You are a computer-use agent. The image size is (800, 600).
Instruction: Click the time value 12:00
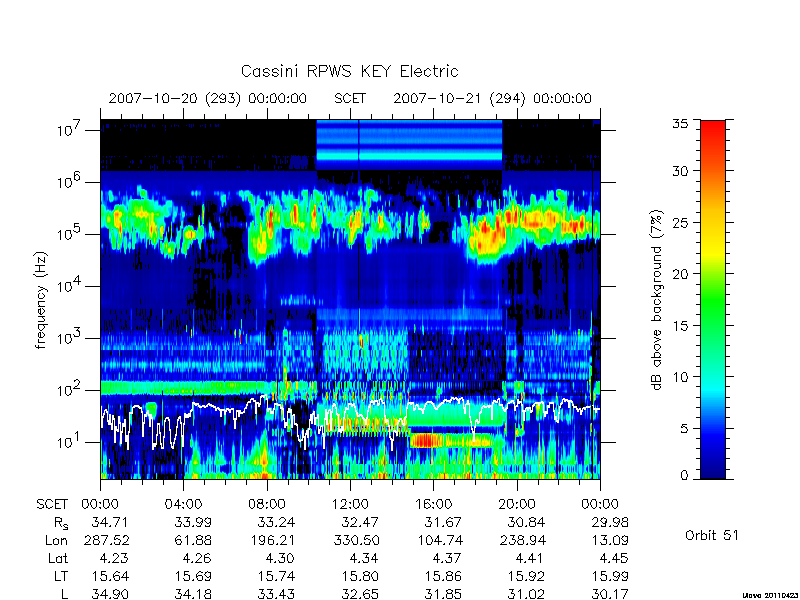coord(350,504)
